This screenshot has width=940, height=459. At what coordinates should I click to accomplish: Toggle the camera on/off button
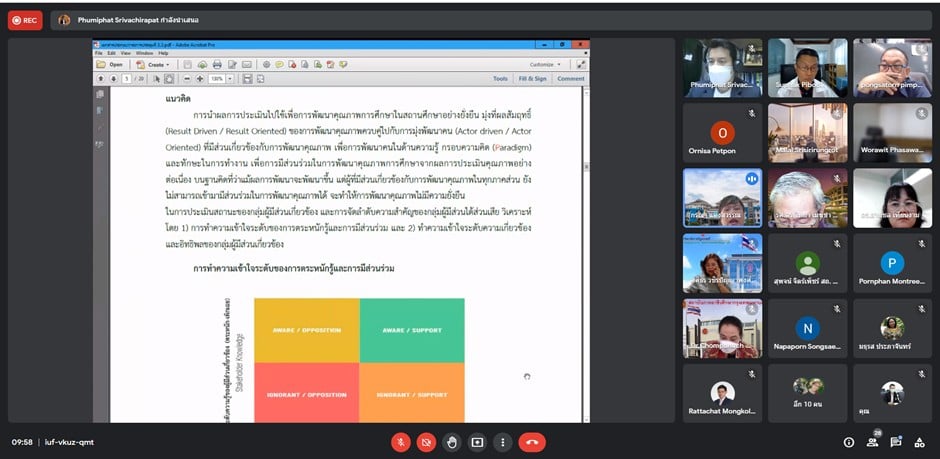coord(426,441)
